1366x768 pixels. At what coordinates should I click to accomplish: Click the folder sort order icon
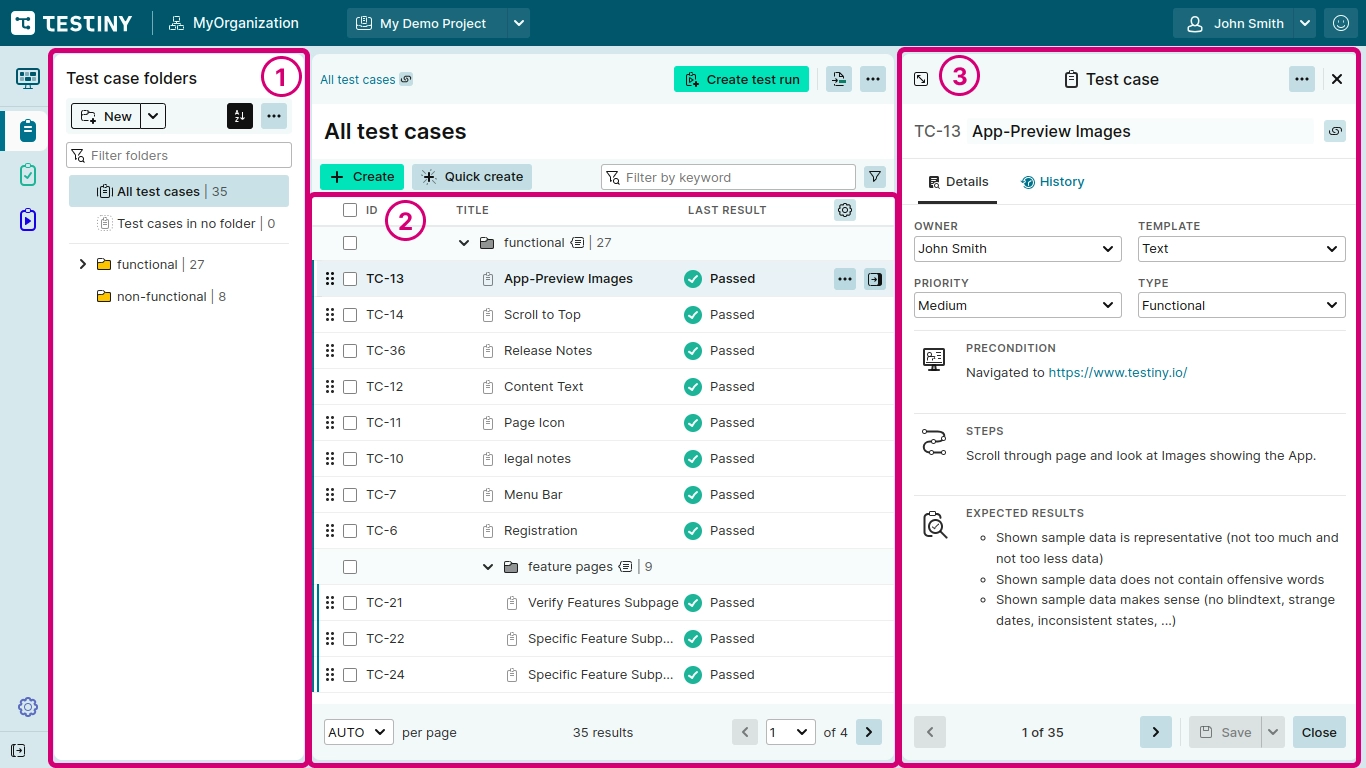click(239, 116)
